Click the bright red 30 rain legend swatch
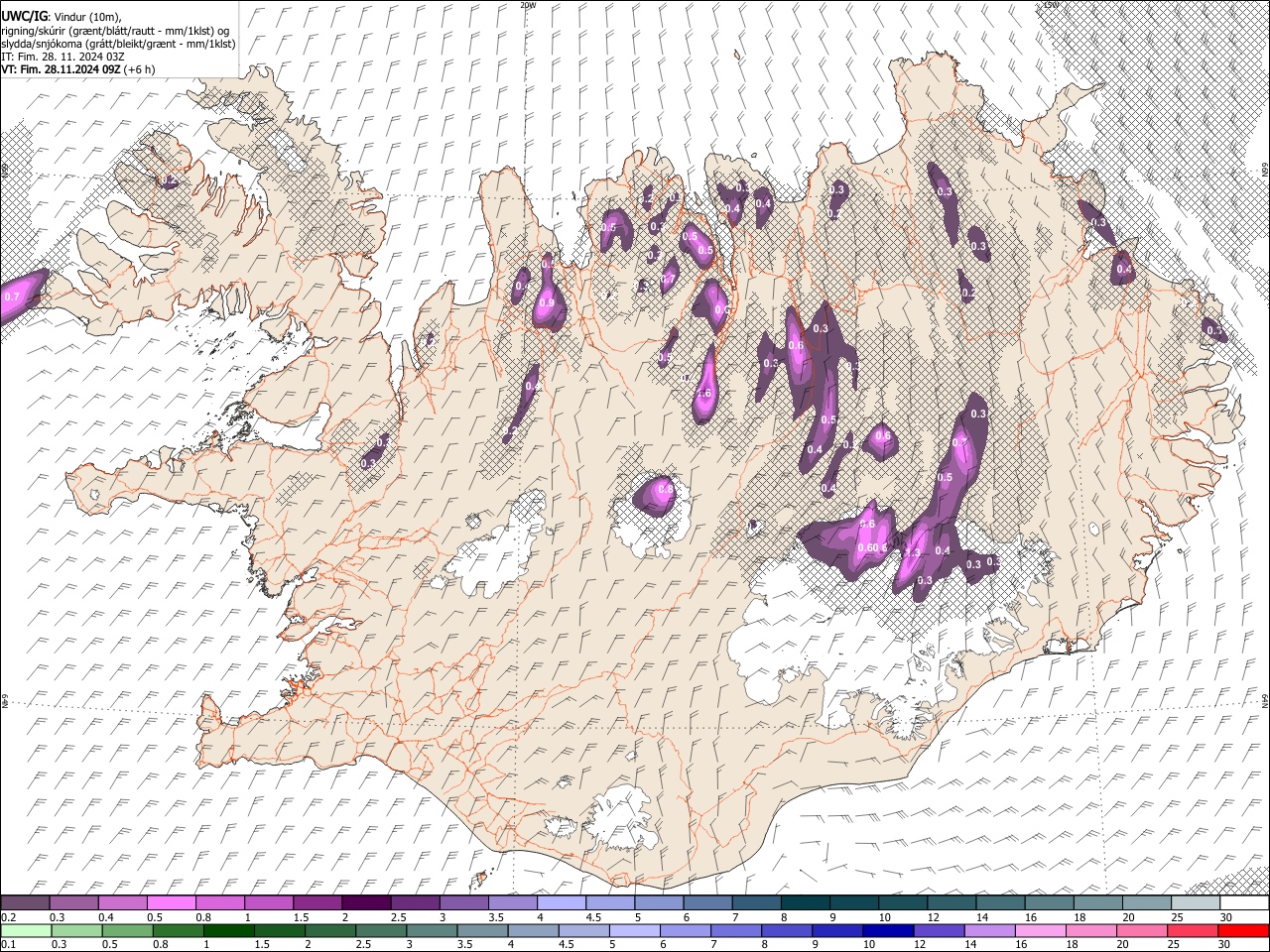The height and width of the screenshot is (952, 1270). 1244,930
